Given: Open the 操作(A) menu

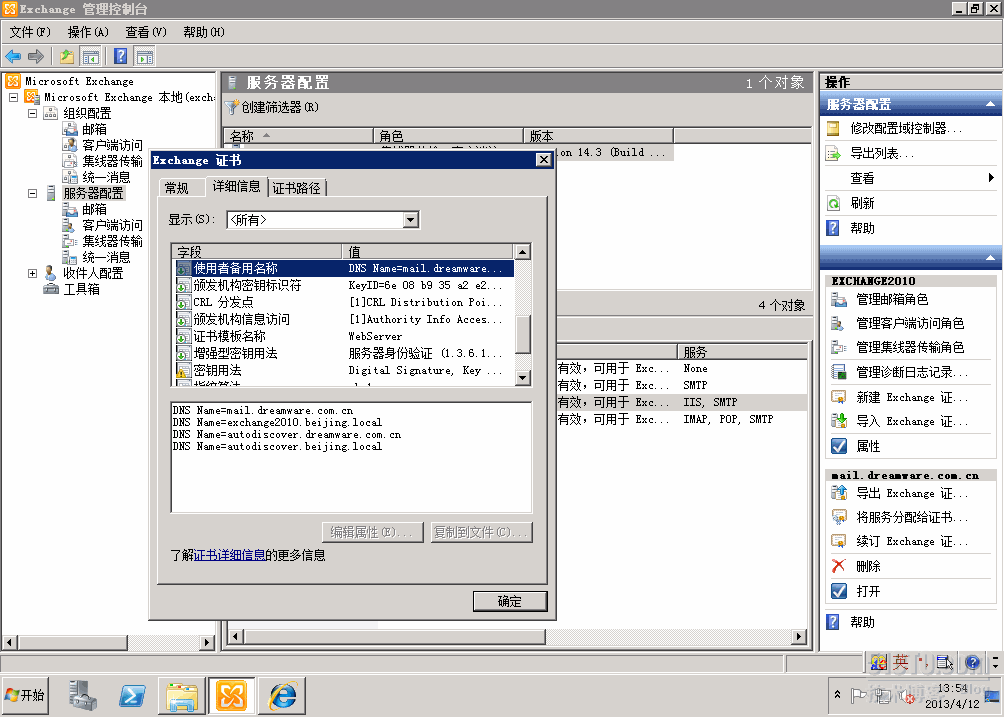Looking at the screenshot, I should point(88,32).
